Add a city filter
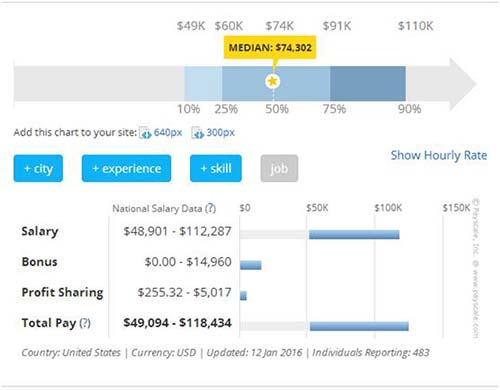The height and width of the screenshot is (390, 500). pyautogui.click(x=38, y=168)
